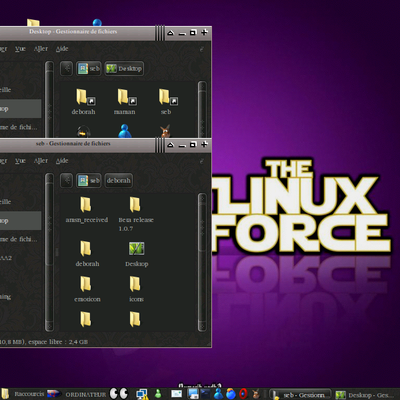Image resolution: width=400 pixels, height=400 pixels.
Task: Open the Beta release 1.0.7 folder
Action: click(x=135, y=213)
